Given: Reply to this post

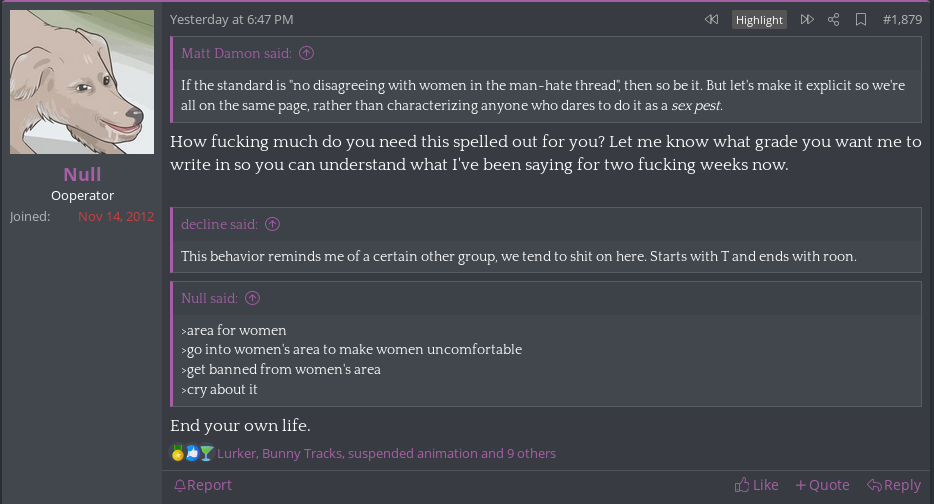Looking at the screenshot, I should (x=894, y=485).
